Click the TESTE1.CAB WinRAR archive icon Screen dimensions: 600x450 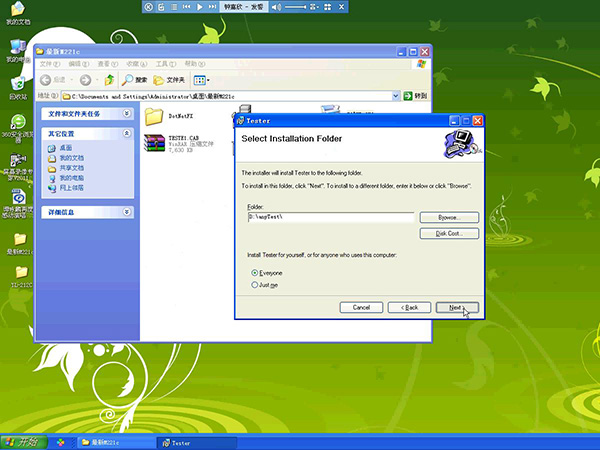[153, 144]
